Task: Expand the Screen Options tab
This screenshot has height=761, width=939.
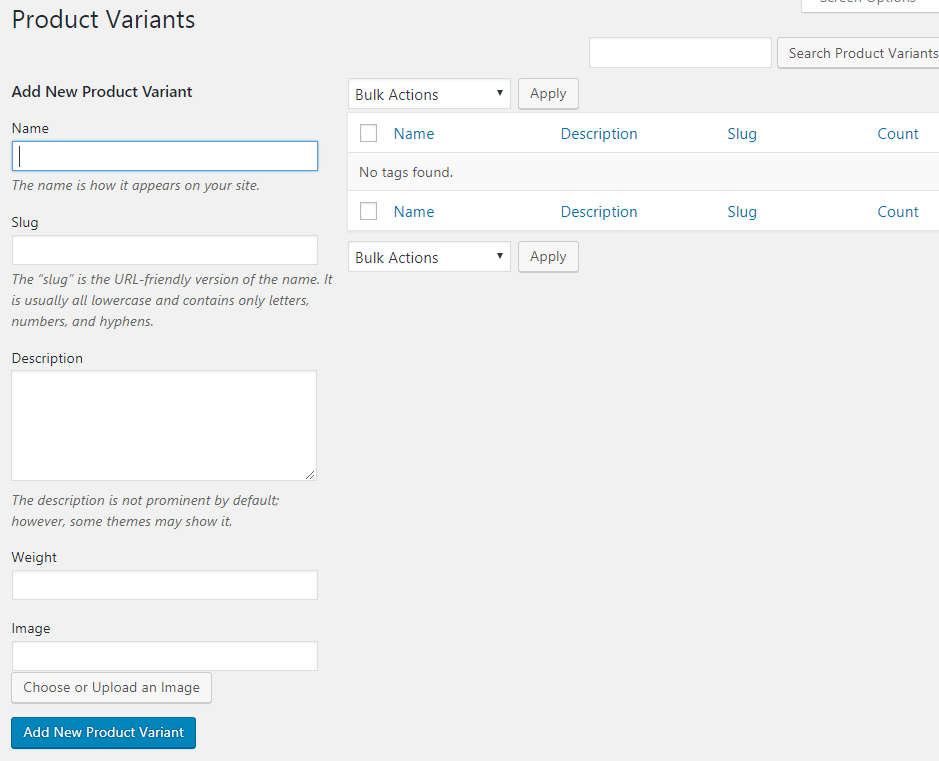Action: point(870,3)
